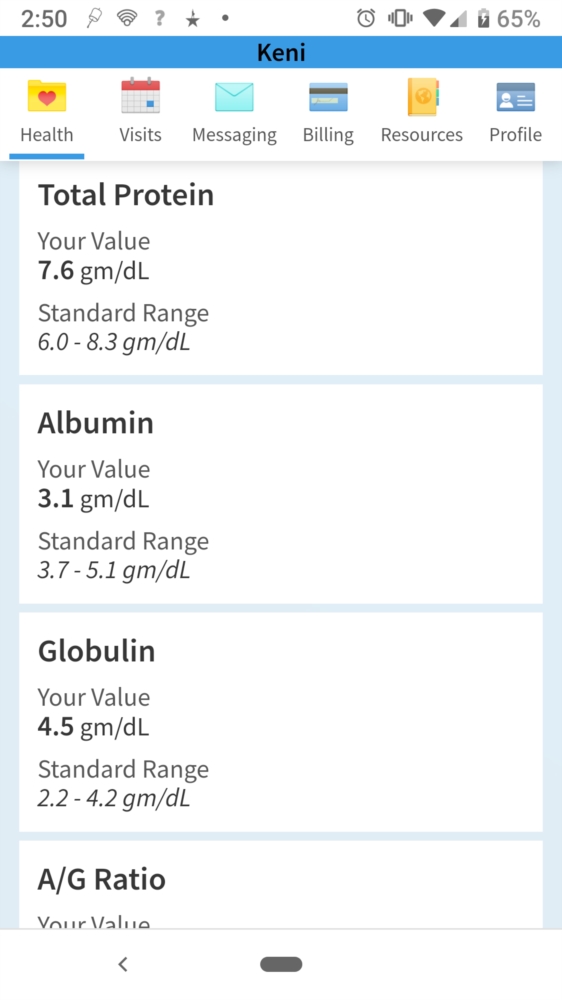Open the Total Protein result card
562x1000 pixels.
(x=281, y=268)
